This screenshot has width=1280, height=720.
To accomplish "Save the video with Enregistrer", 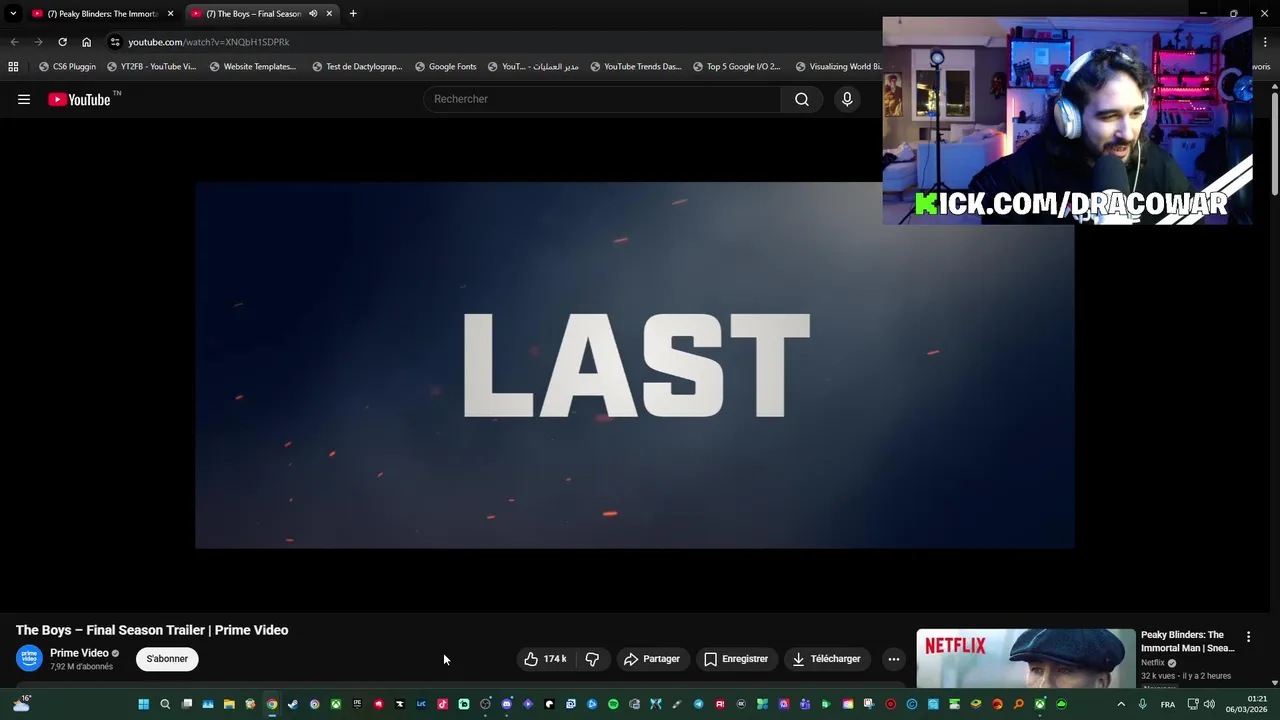I will click(x=736, y=659).
